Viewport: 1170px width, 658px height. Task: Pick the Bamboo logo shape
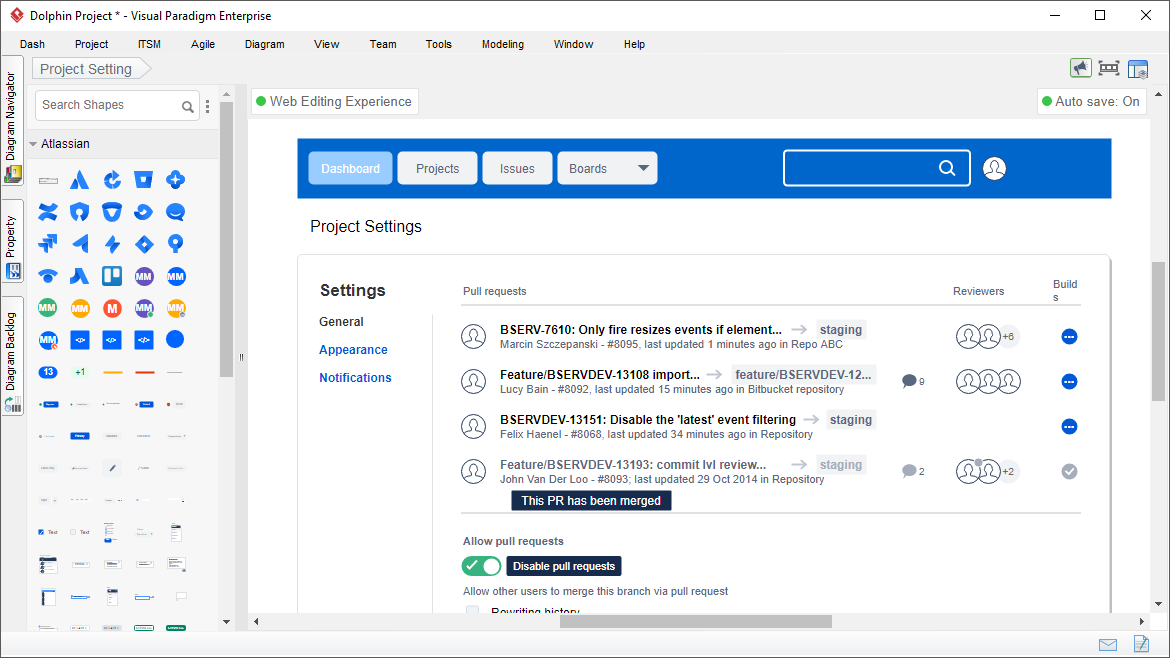point(112,180)
